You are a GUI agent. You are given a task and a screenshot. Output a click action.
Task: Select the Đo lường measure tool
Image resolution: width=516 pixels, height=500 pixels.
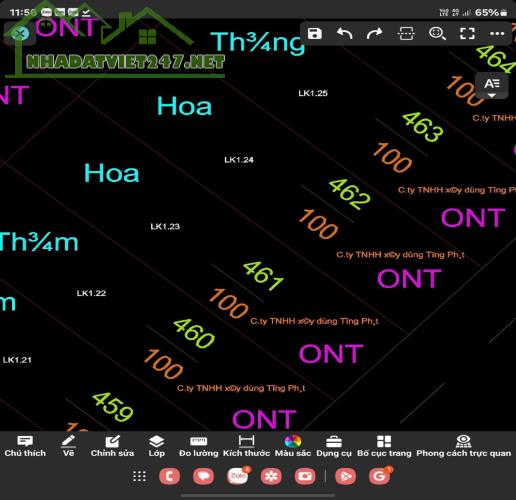pyautogui.click(x=199, y=446)
